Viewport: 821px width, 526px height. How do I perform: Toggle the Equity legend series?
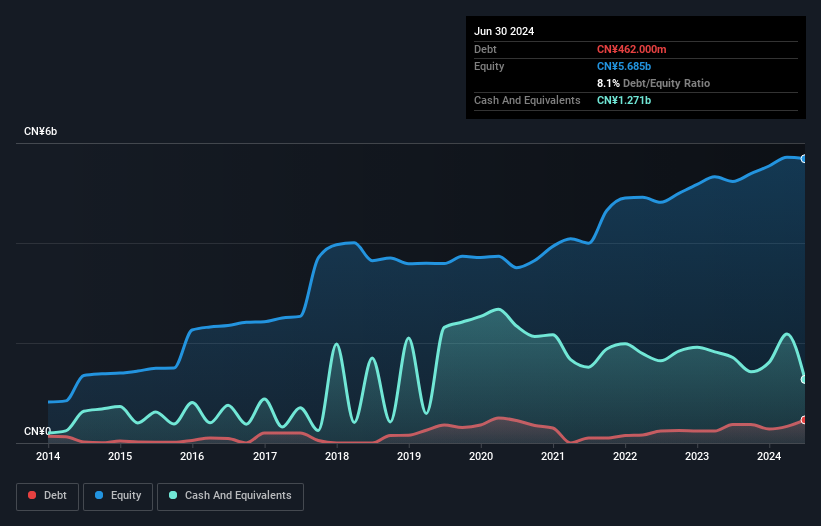coord(118,496)
